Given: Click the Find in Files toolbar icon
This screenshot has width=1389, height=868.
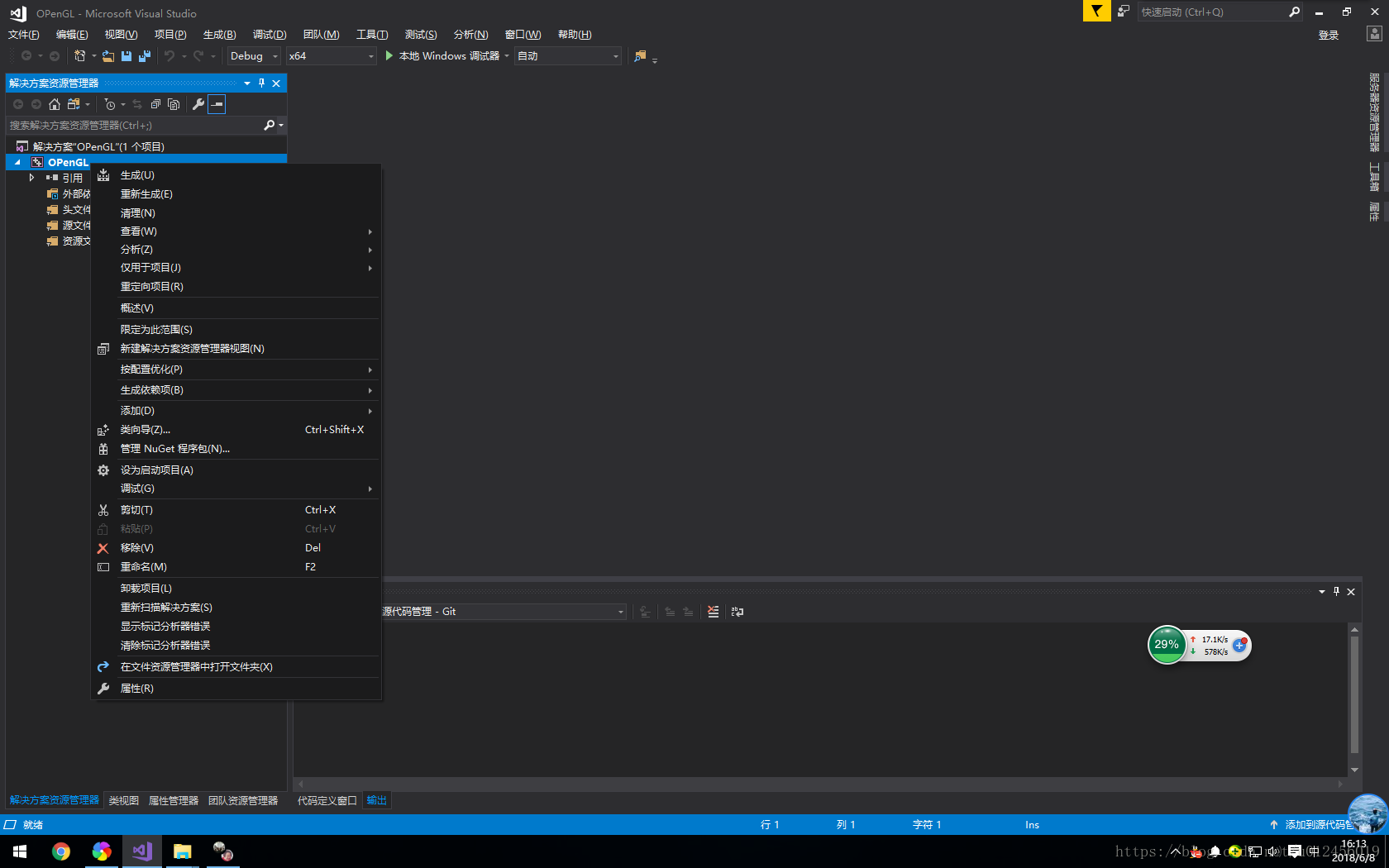Looking at the screenshot, I should 640,56.
